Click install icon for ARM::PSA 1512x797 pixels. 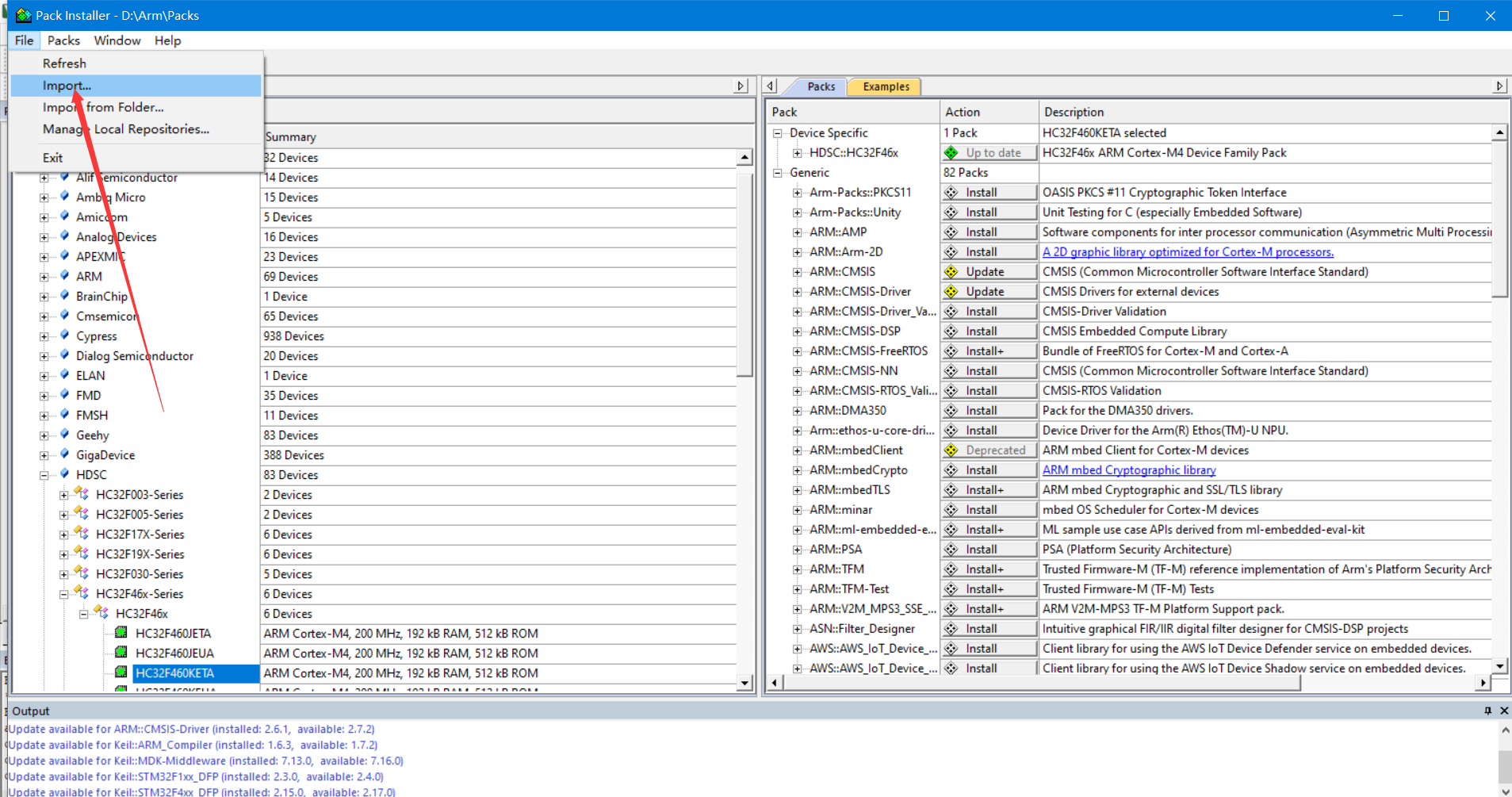(x=951, y=550)
